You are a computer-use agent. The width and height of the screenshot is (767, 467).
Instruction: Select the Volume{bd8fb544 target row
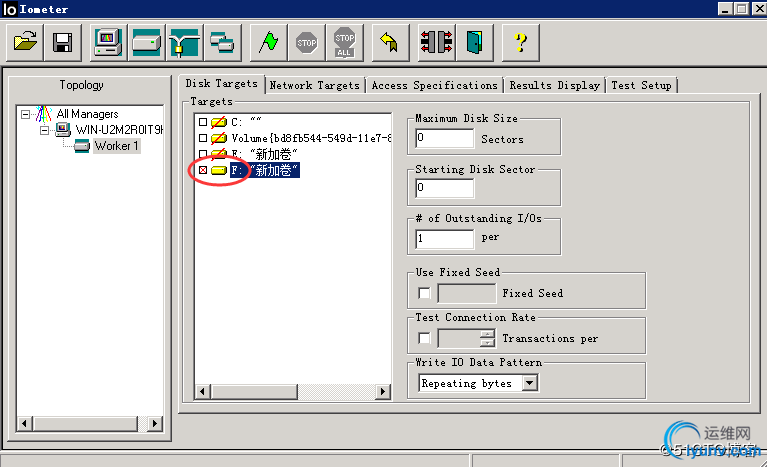[311, 138]
